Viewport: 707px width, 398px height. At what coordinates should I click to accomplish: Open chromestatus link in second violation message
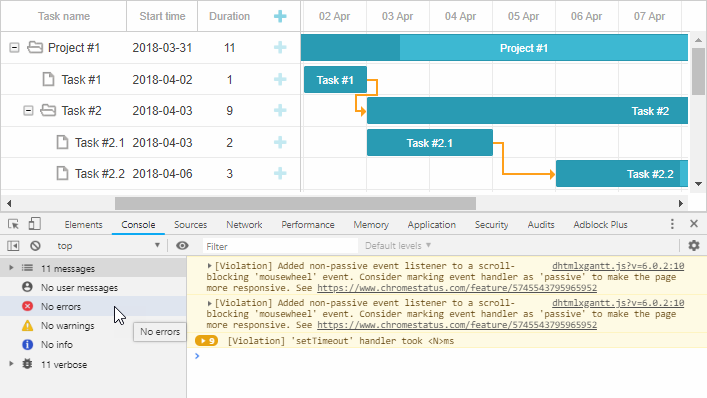coord(457,325)
